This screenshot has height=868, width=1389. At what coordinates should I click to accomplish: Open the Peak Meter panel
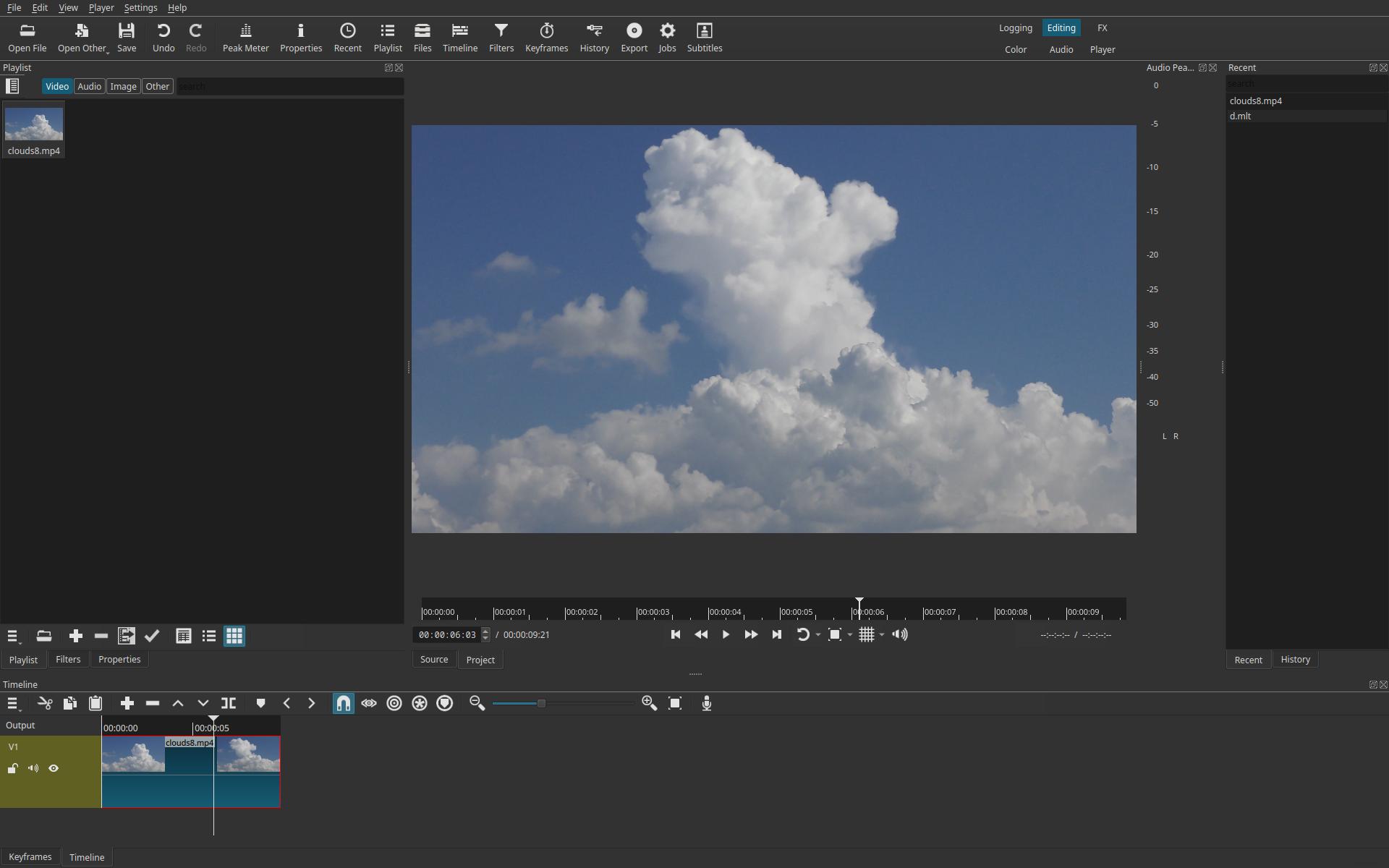[245, 37]
